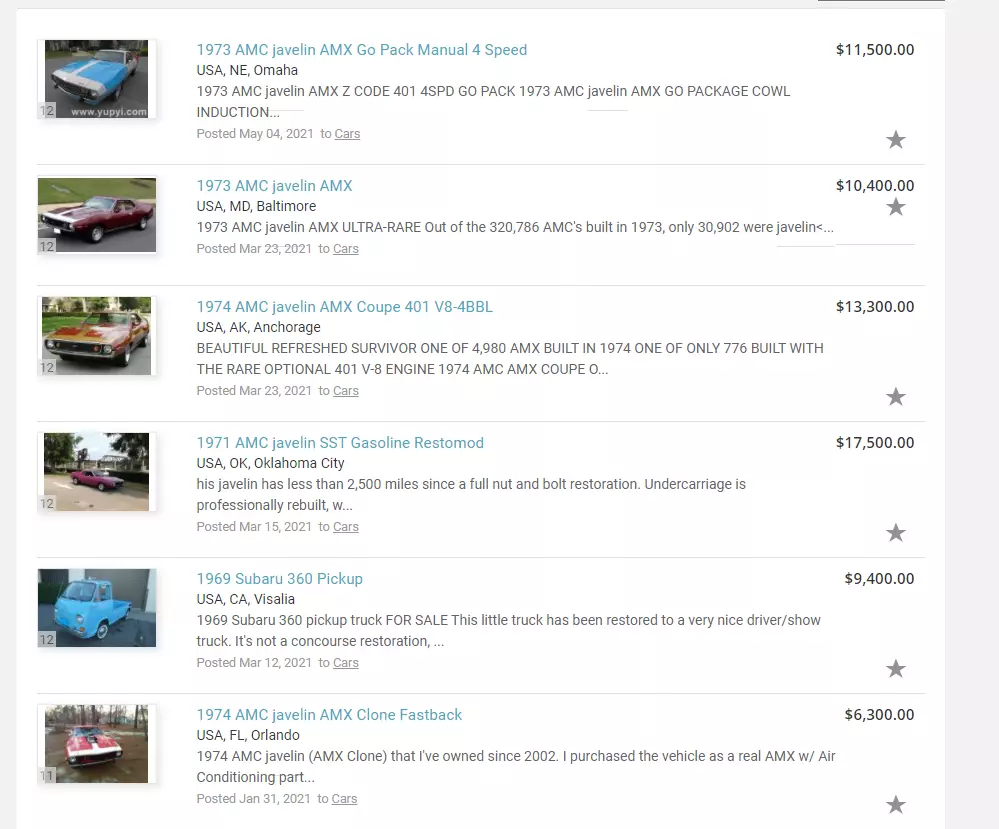View blue javelin thumbnail from Omaha listing
Screen dimensions: 999x829
click(x=96, y=79)
